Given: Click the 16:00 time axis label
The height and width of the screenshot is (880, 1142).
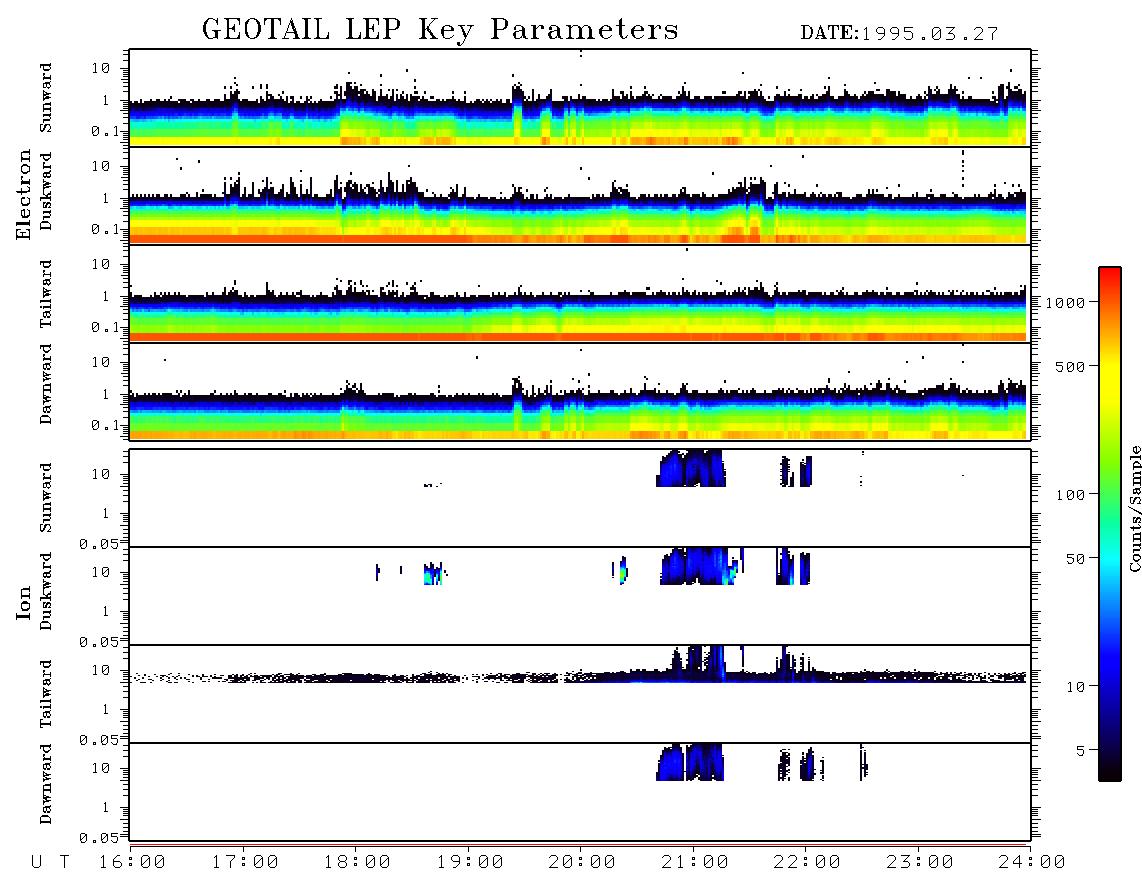Looking at the screenshot, I should coord(132,862).
